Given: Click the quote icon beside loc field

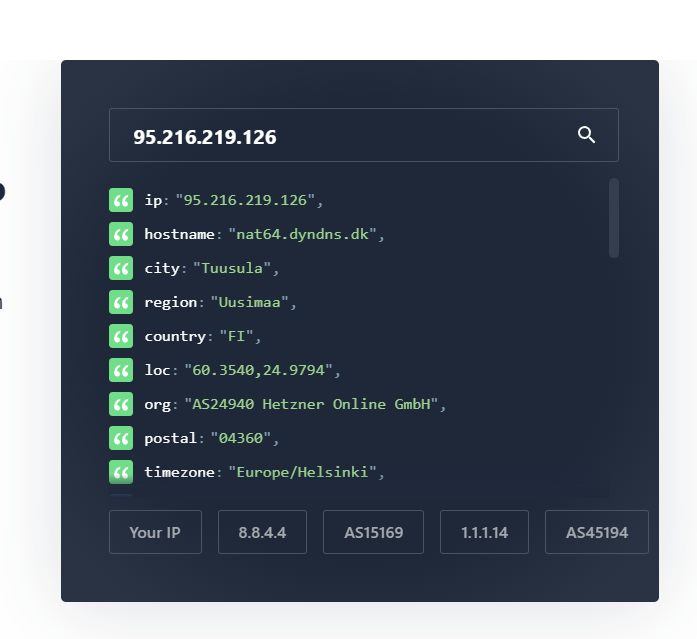Looking at the screenshot, I should (121, 370).
